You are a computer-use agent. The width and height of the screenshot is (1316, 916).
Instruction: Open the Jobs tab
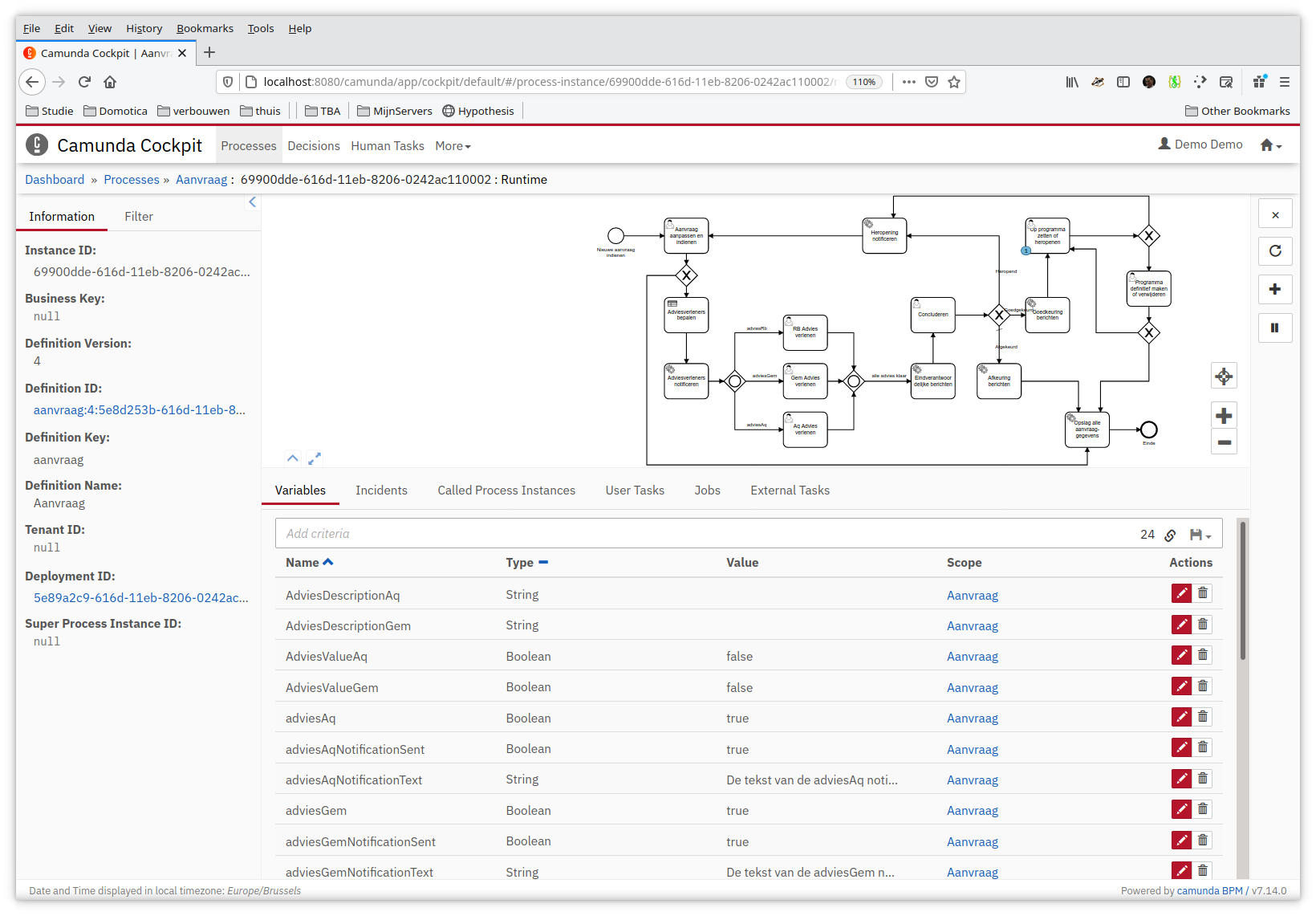(x=707, y=491)
